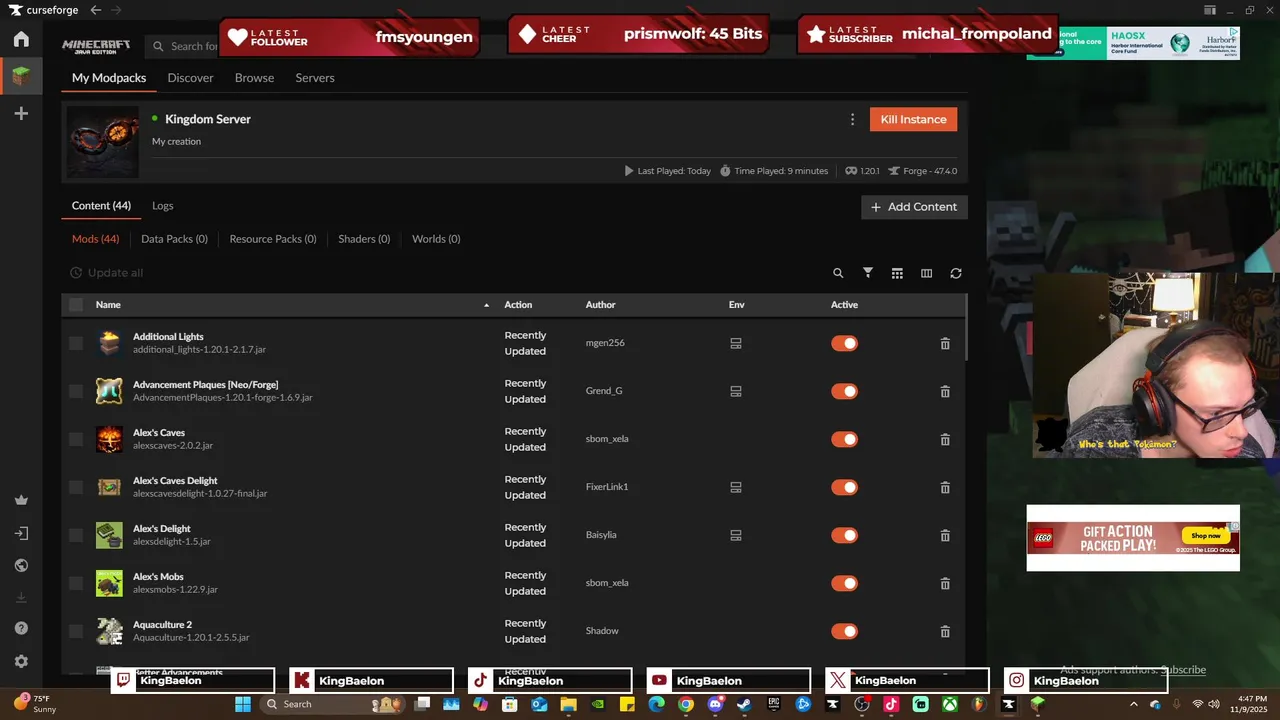Delete Additional Lights with its trash icon
This screenshot has height=720, width=1280.
point(945,343)
